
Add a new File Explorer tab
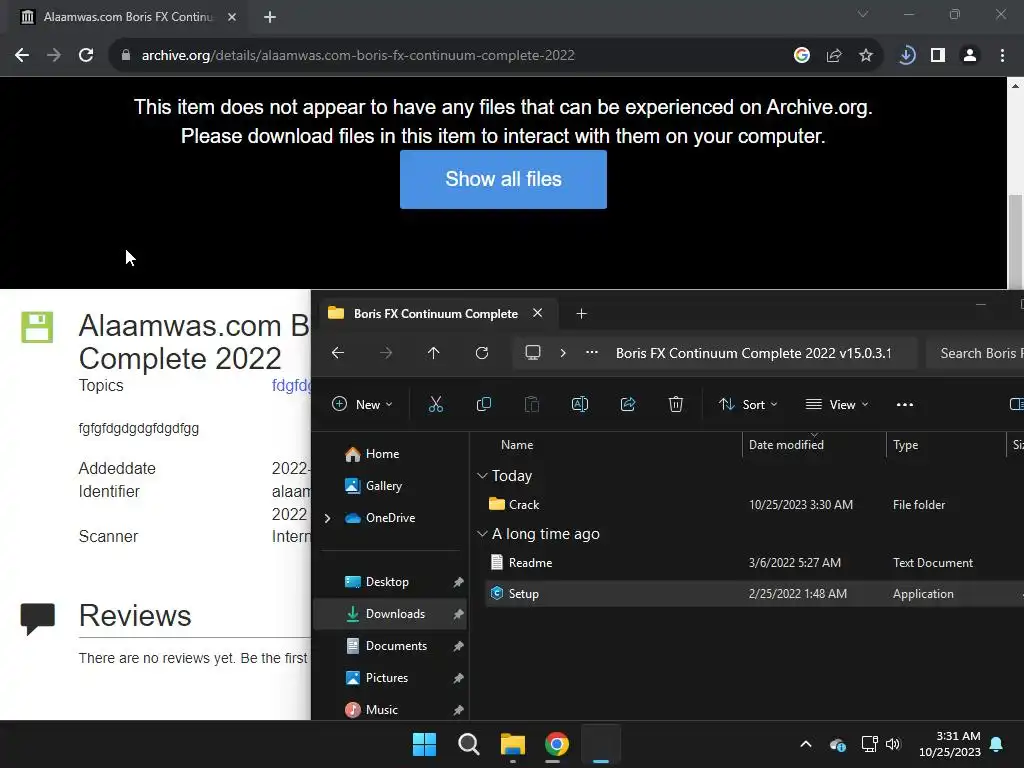click(581, 314)
